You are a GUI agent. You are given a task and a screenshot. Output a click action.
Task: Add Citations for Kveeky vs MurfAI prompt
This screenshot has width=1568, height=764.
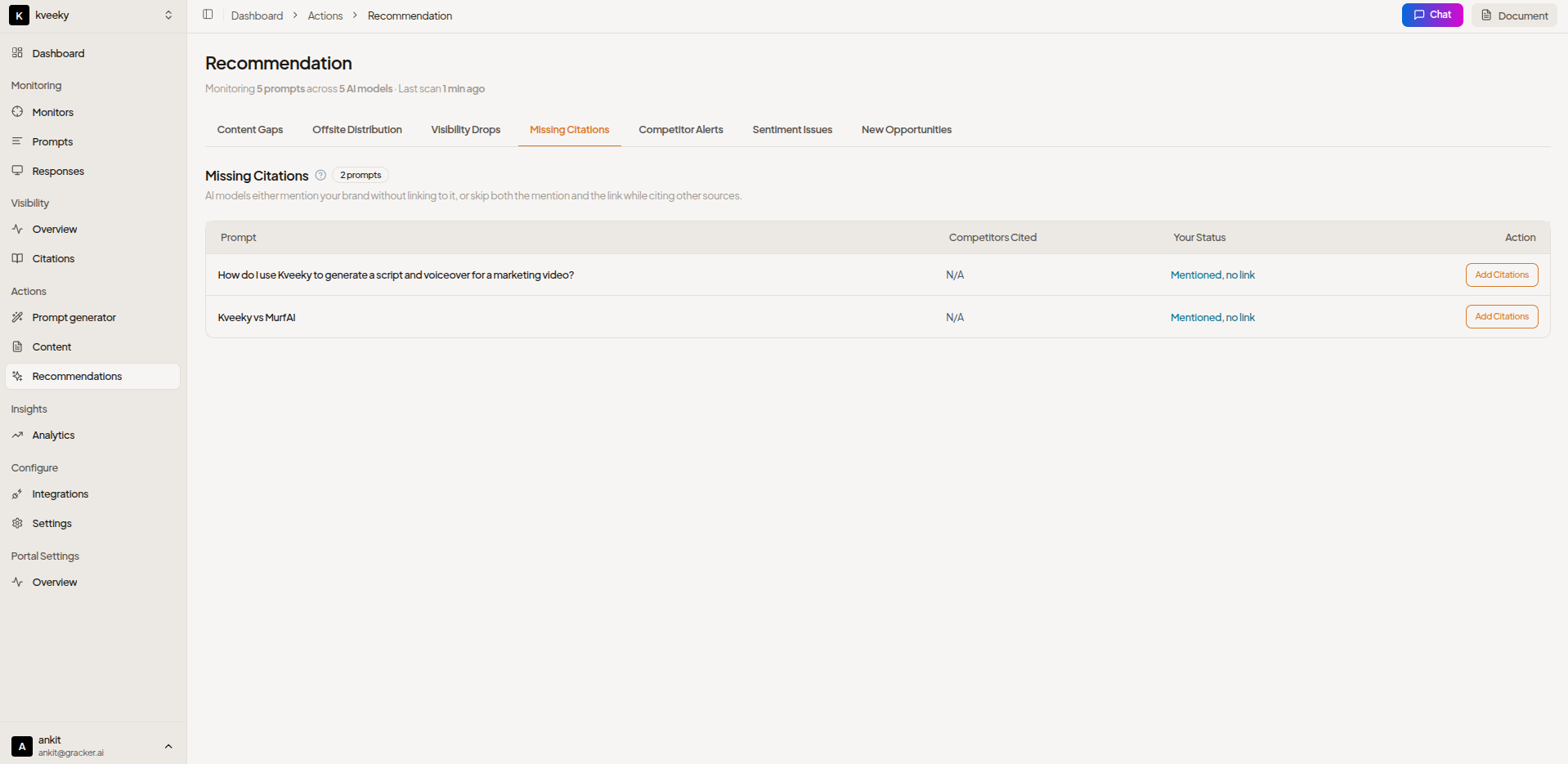(1501, 317)
